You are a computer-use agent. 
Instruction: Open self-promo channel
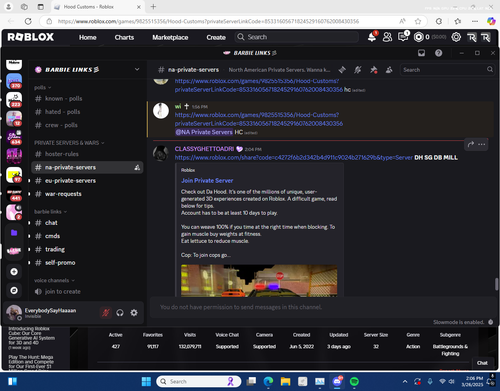click(60, 263)
